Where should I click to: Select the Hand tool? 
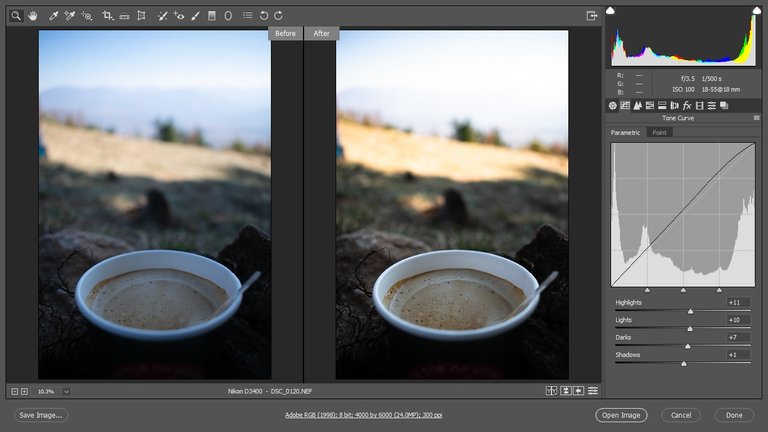pyautogui.click(x=32, y=16)
